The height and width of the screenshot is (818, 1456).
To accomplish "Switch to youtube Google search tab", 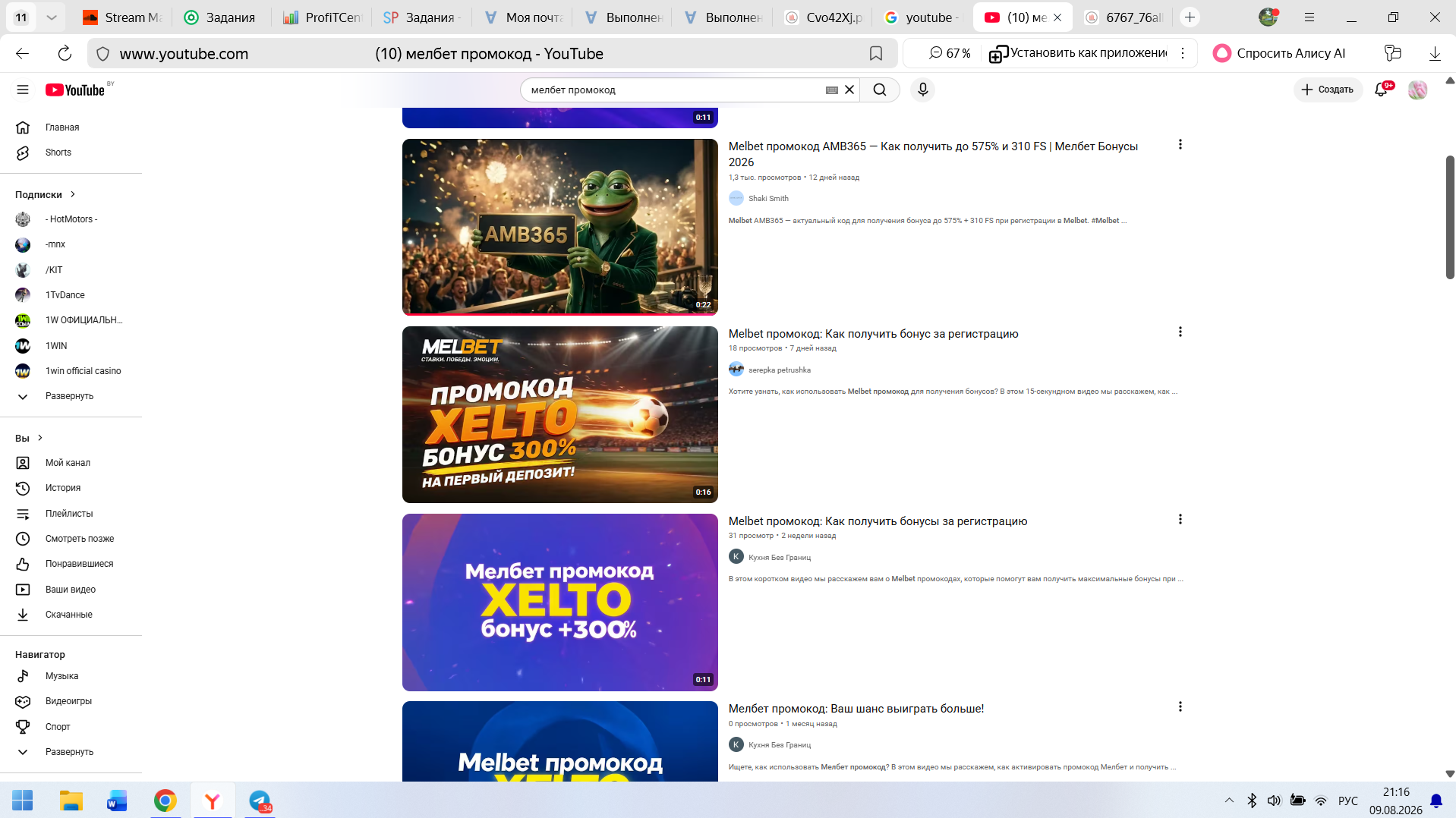I will click(922, 17).
